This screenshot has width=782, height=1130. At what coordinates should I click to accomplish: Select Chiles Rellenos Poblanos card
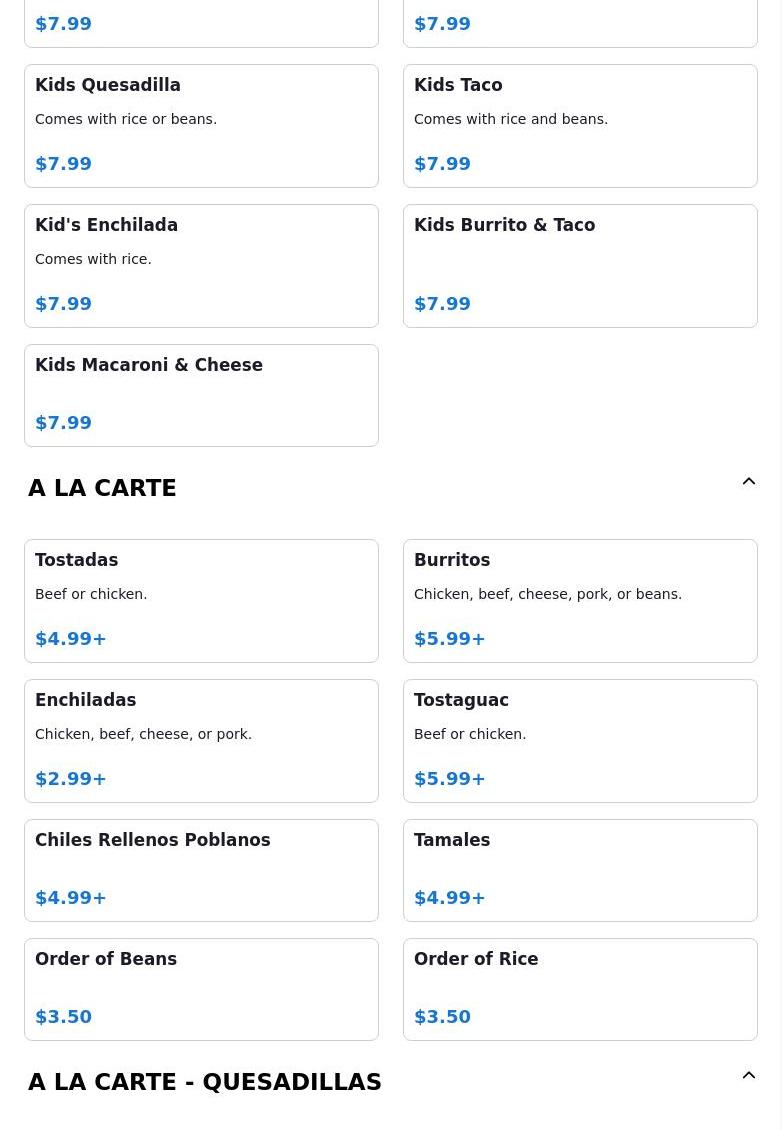coord(201,871)
